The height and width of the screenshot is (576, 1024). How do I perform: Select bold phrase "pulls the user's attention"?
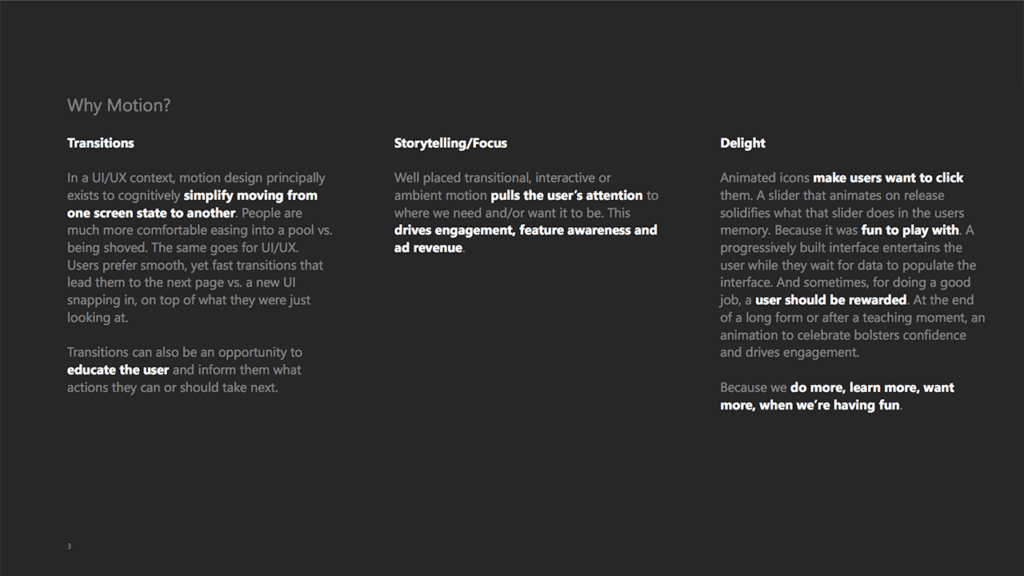pyautogui.click(x=566, y=196)
